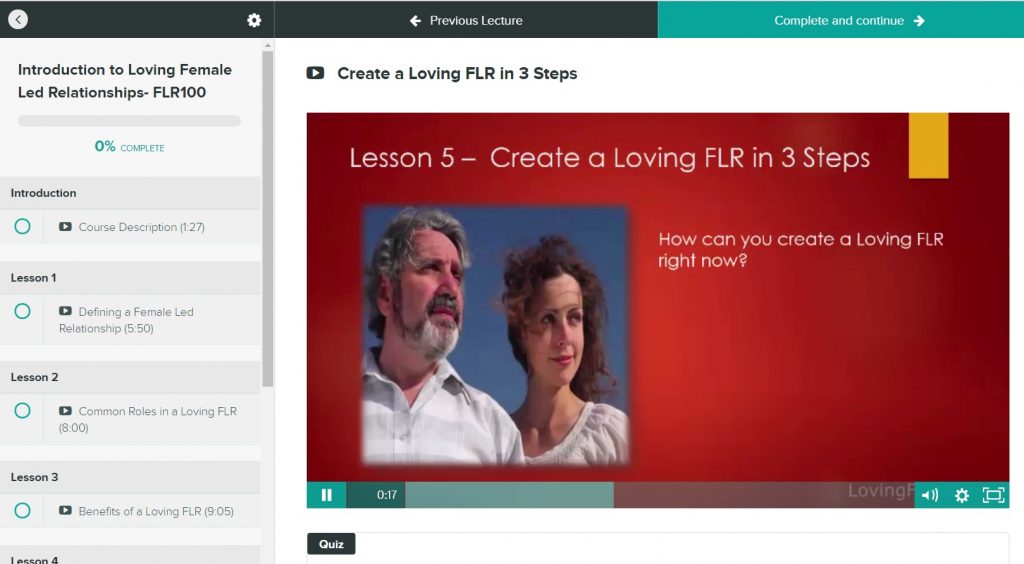
Task: Click the sidebar vertical scrollbar
Action: coord(268,219)
